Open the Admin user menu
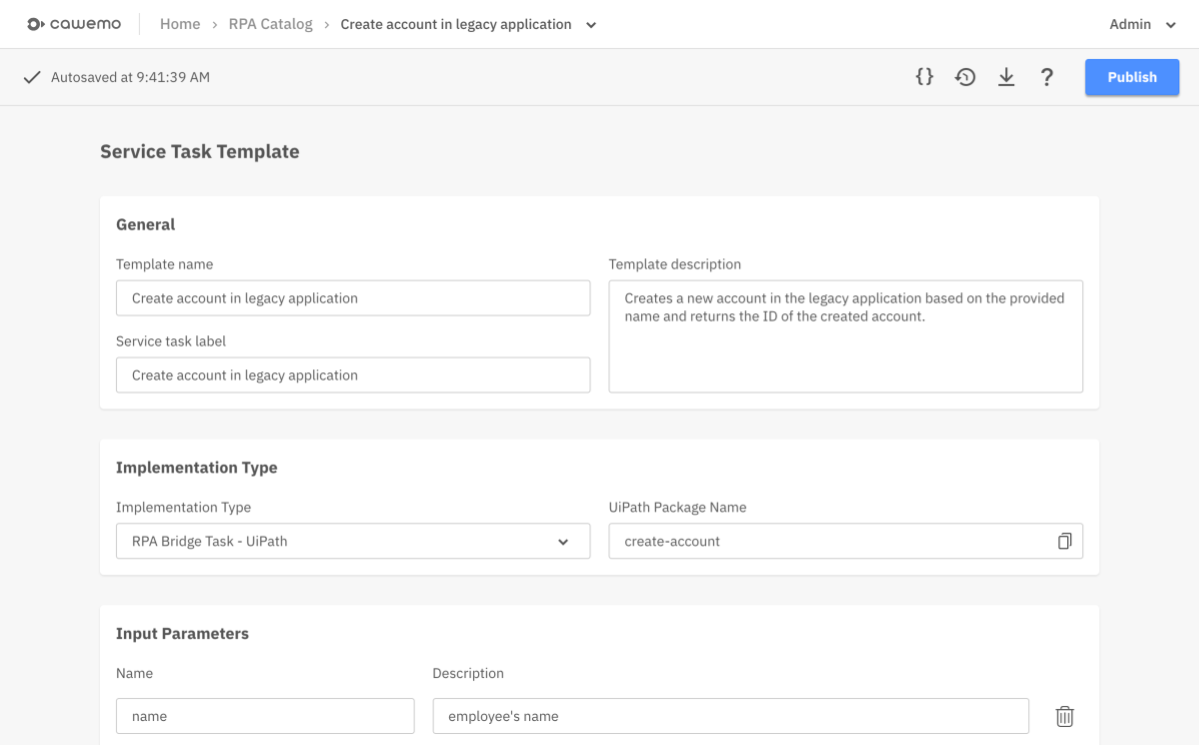Screen dimensions: 1200x745 [x=1142, y=24]
